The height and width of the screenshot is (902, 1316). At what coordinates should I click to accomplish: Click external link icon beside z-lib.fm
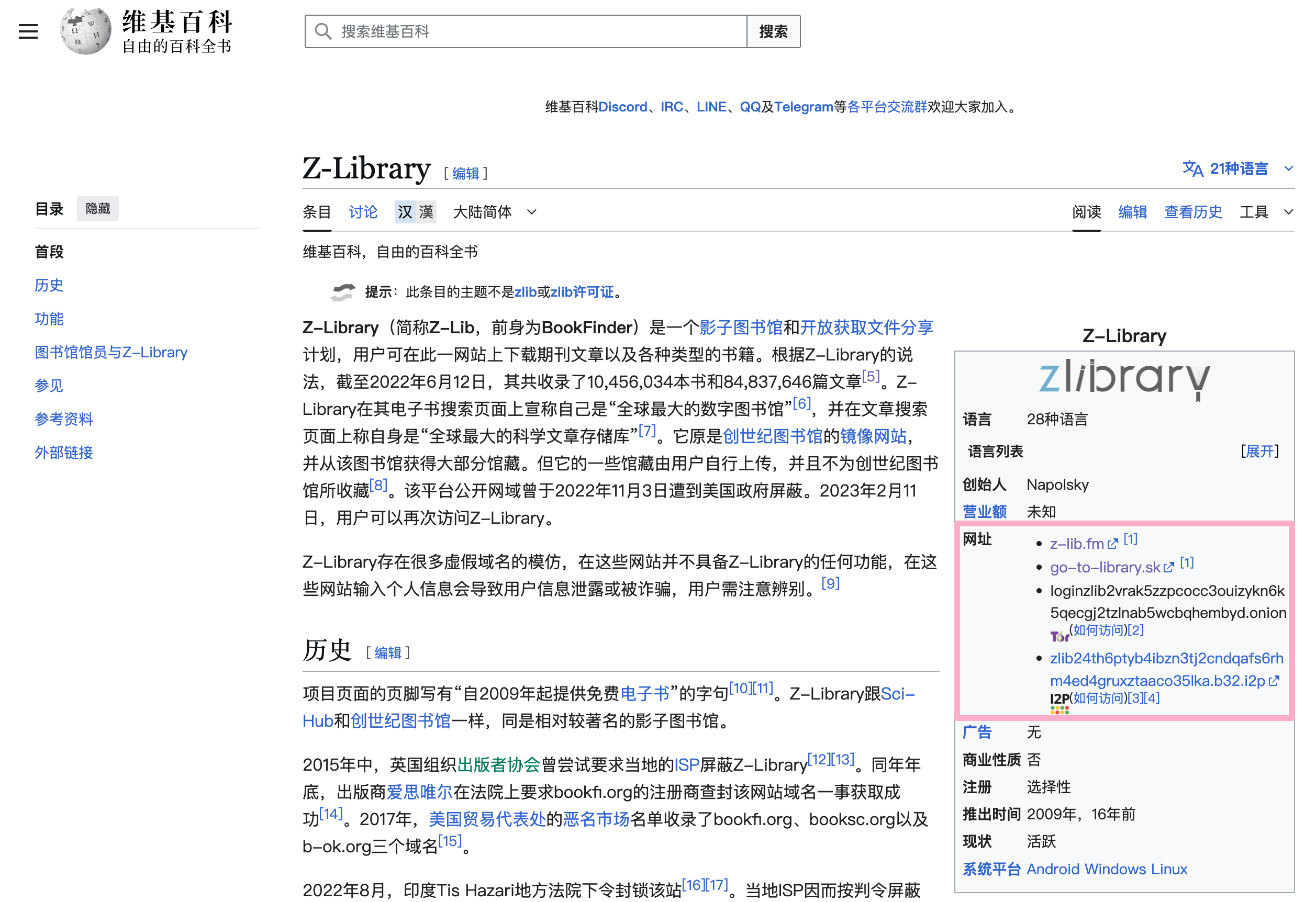[x=1112, y=544]
